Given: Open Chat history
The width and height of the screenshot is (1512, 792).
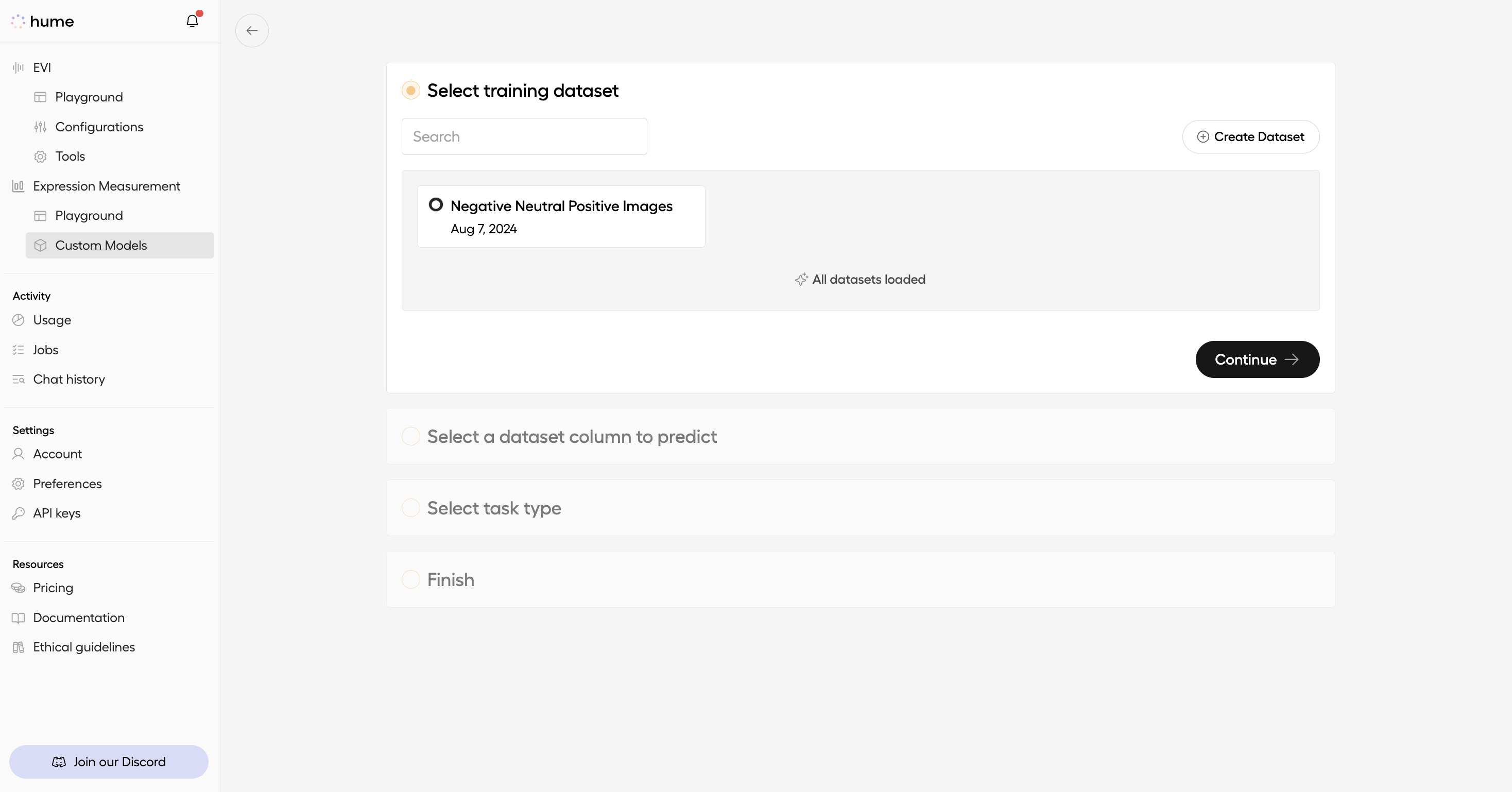Looking at the screenshot, I should 68,378.
